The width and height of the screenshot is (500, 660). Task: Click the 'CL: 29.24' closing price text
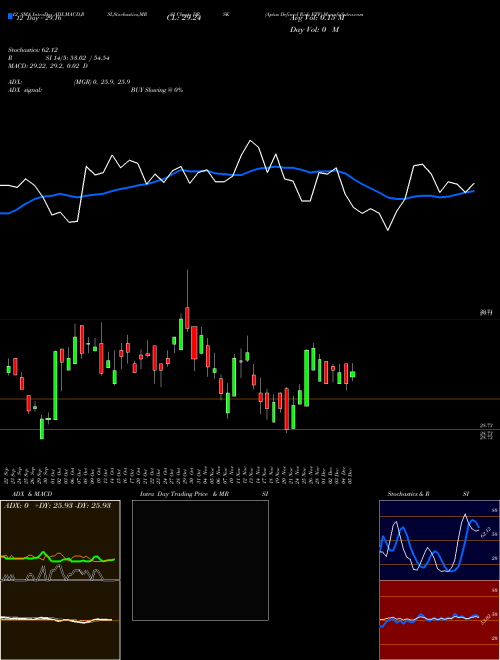tap(184, 18)
